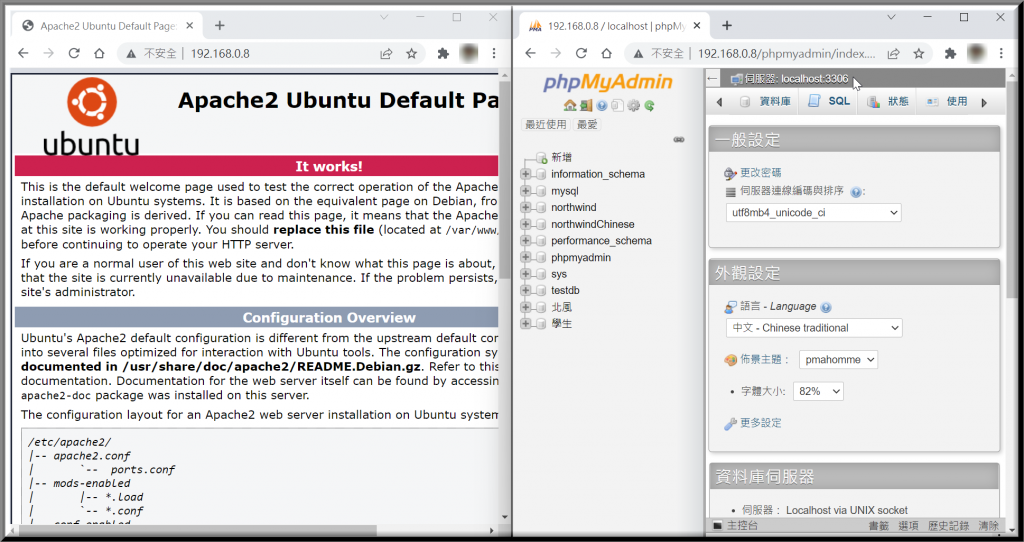
Task: Open phpMyAdmin documentation blue question icon
Action: click(601, 105)
